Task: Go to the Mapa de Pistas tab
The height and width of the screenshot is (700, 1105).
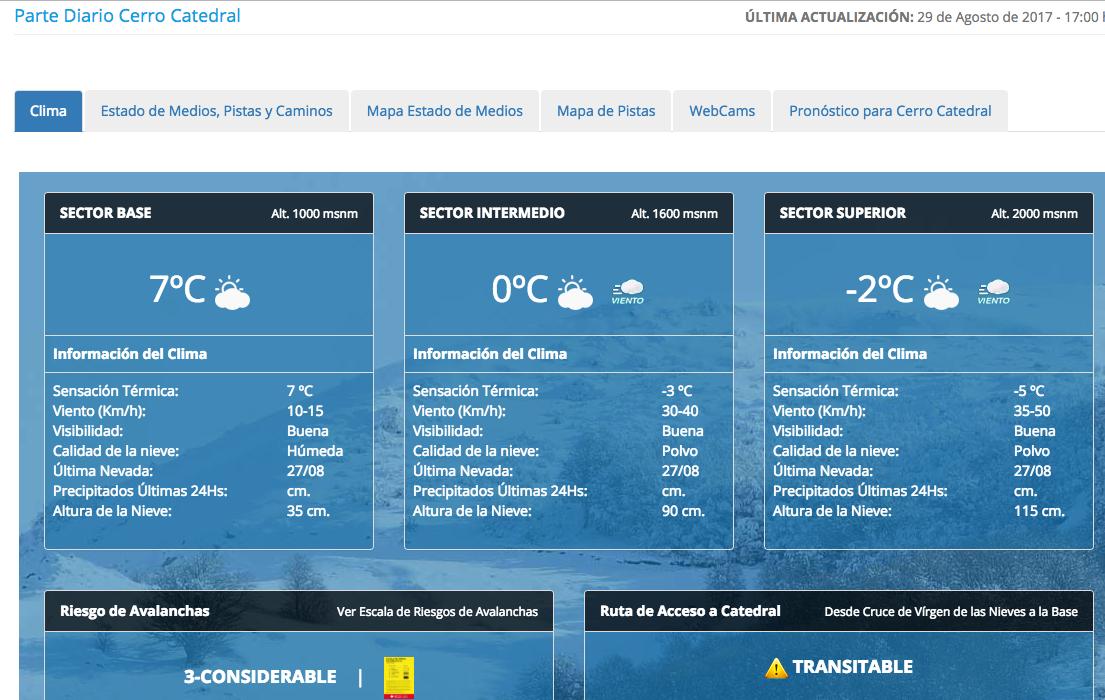Action: (606, 111)
